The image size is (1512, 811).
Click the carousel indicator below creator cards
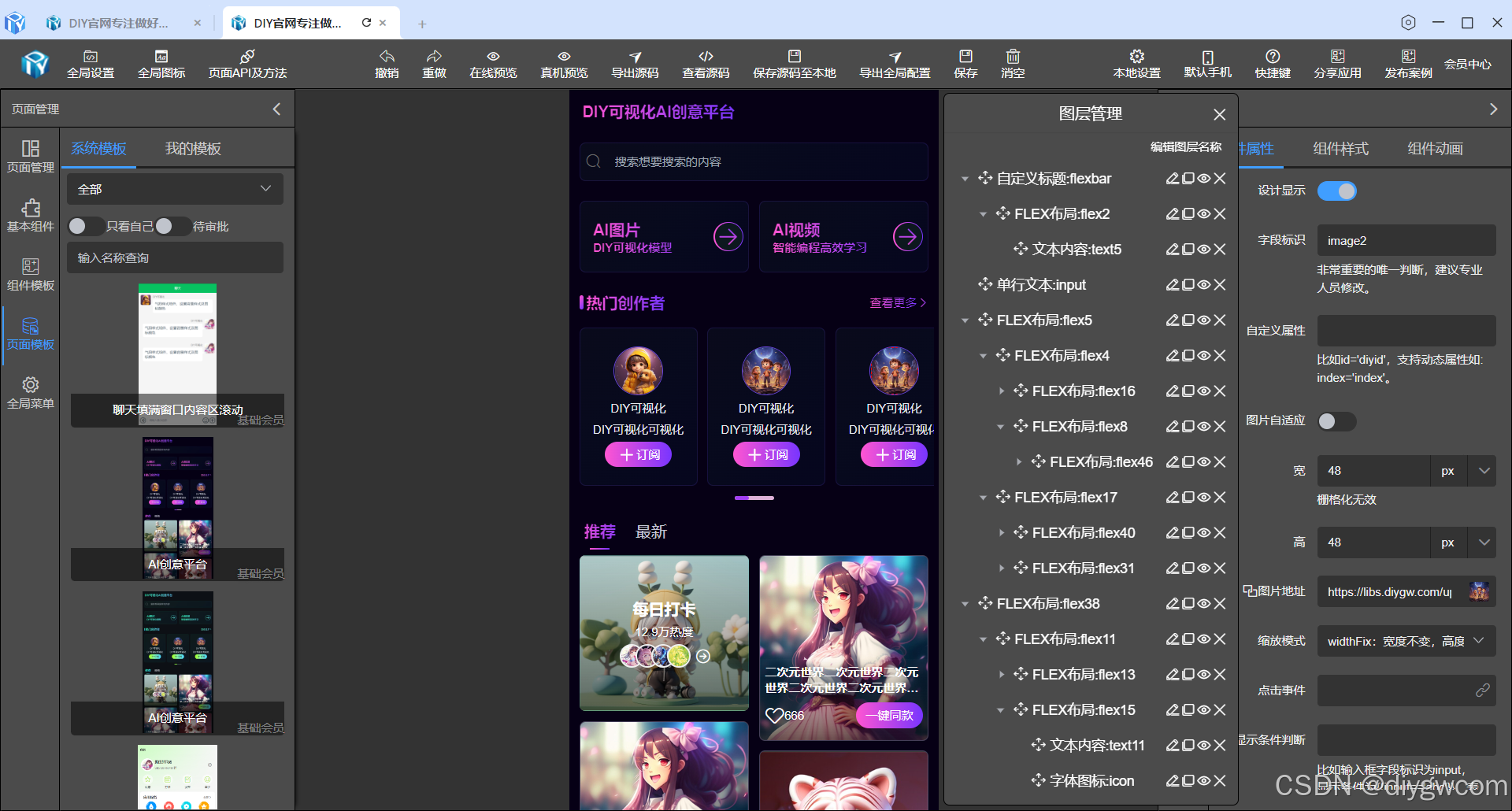coord(754,498)
